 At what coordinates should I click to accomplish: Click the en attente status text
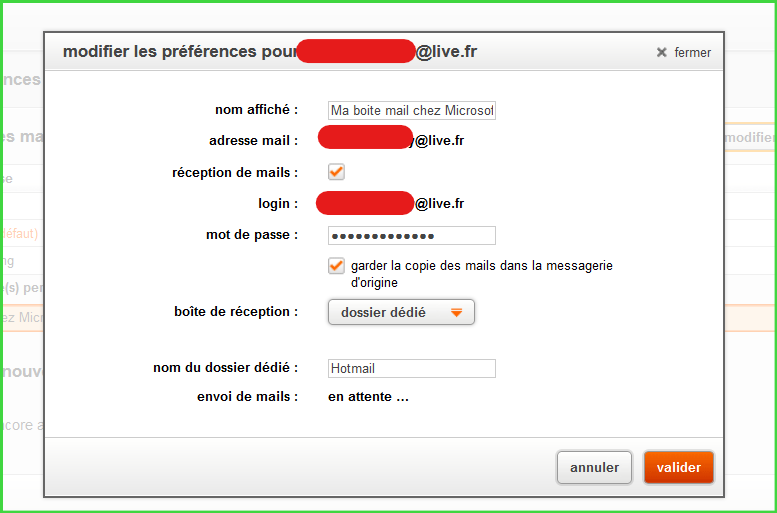point(369,397)
